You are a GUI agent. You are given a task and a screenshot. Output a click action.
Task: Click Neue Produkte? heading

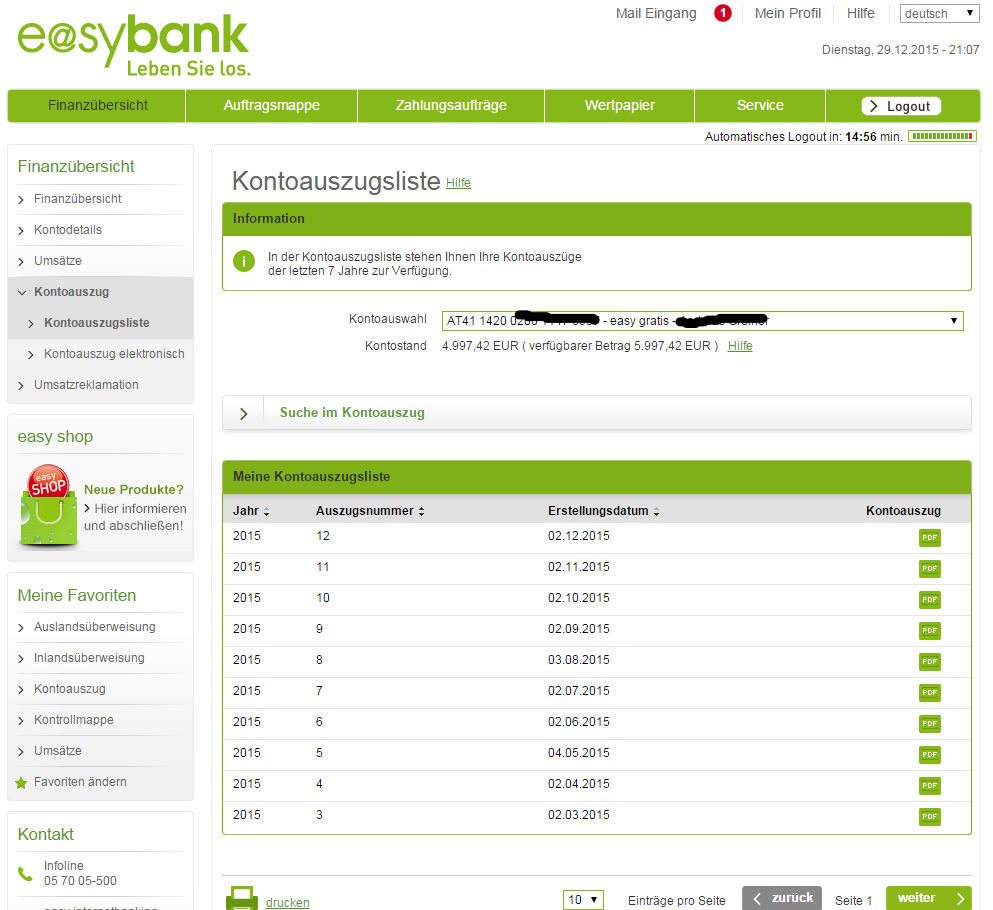[134, 490]
